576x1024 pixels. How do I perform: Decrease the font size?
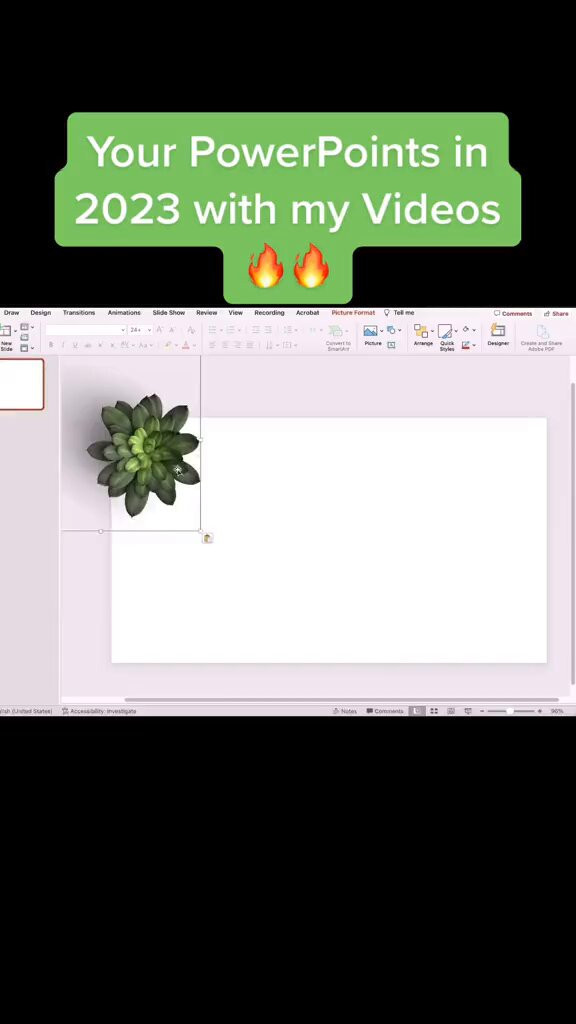coord(172,330)
